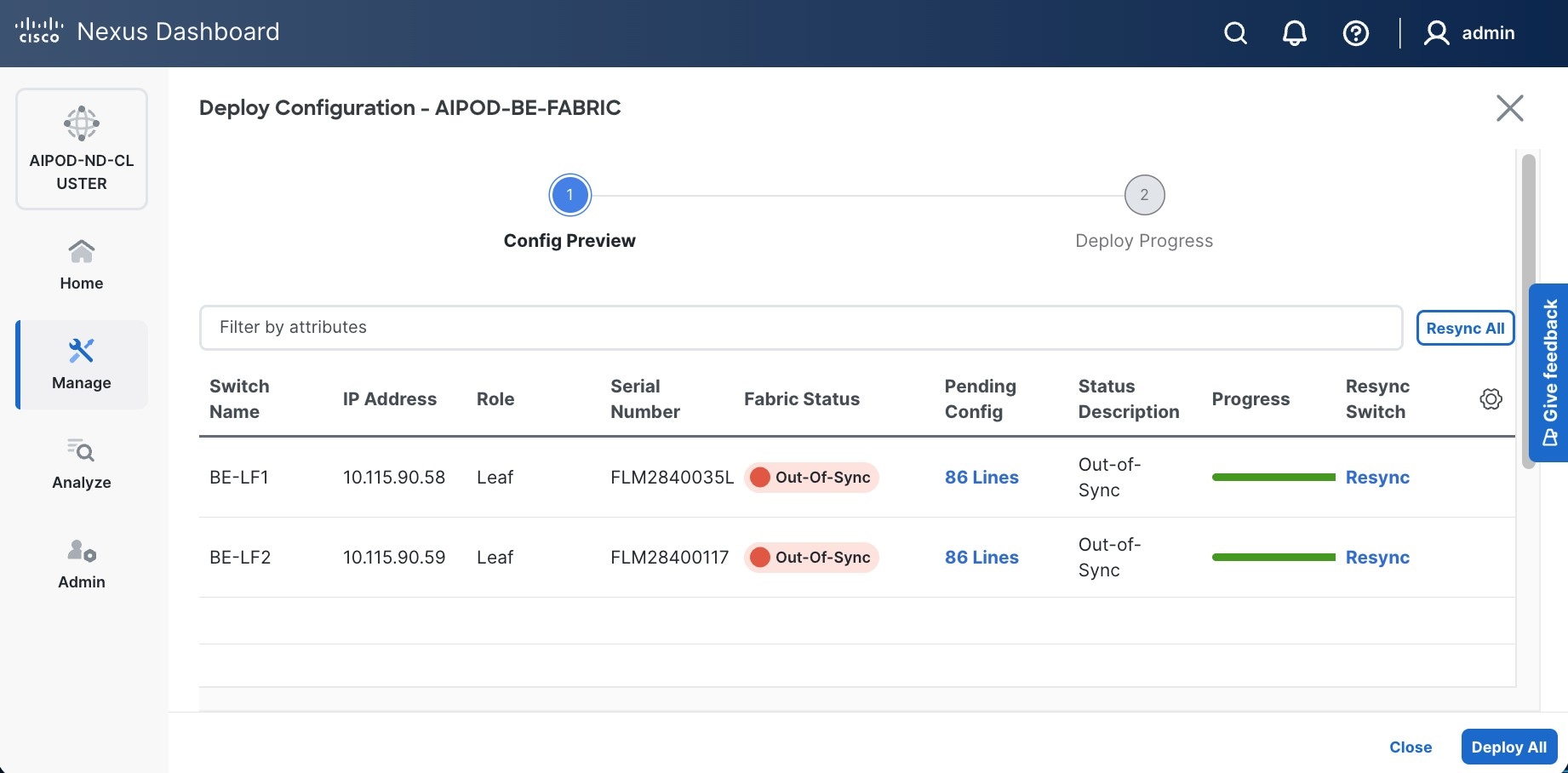Open table column settings gear

(x=1491, y=399)
